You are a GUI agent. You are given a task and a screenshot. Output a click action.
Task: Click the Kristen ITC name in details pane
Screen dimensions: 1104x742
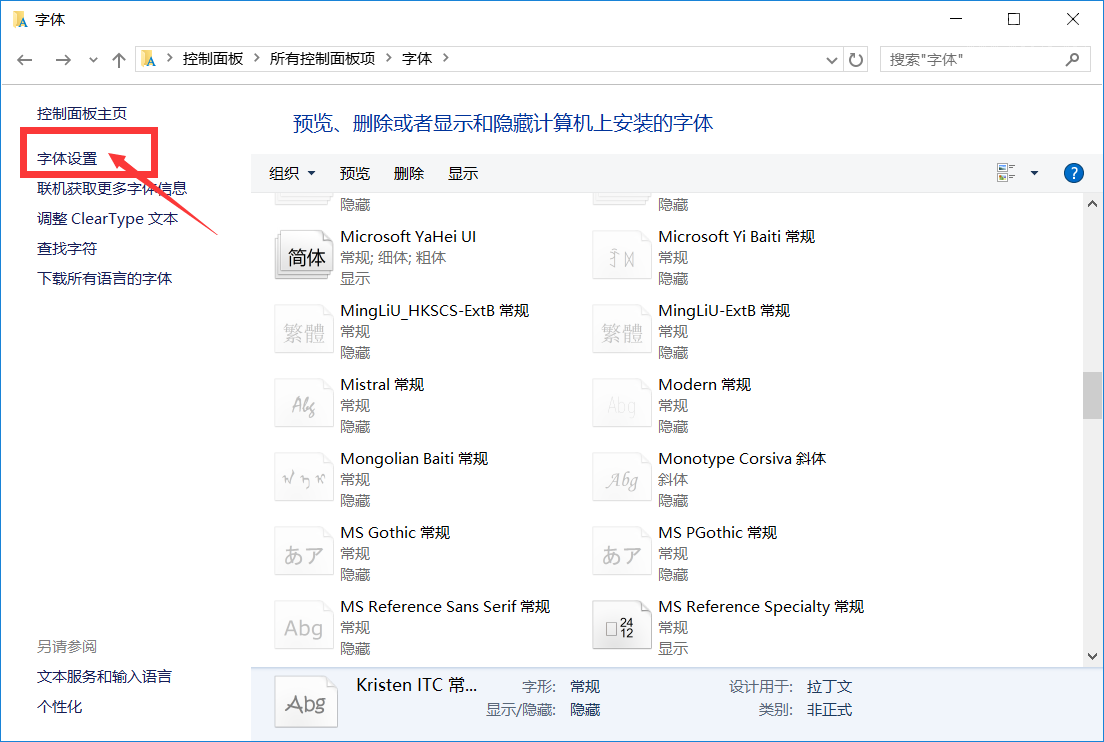point(417,685)
